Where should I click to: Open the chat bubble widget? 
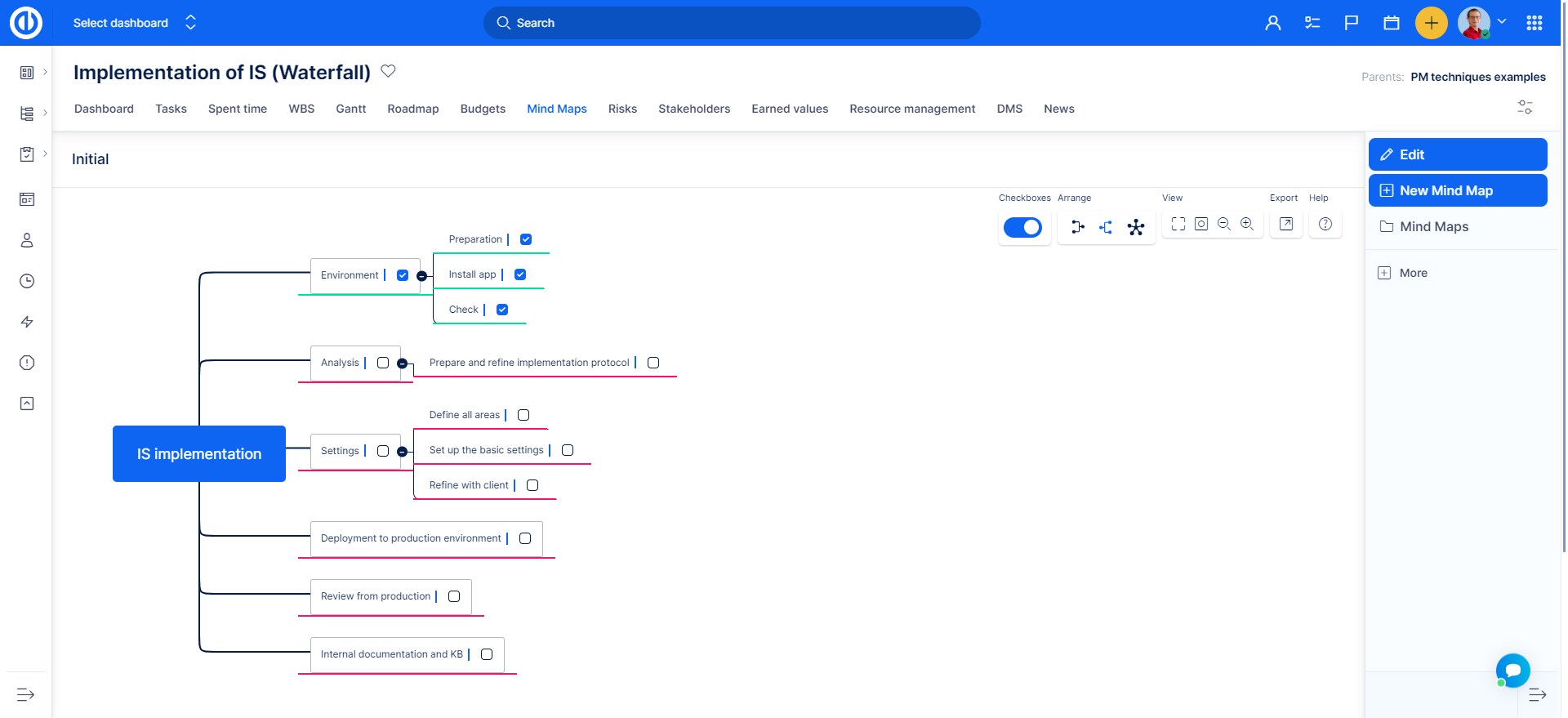(x=1512, y=671)
